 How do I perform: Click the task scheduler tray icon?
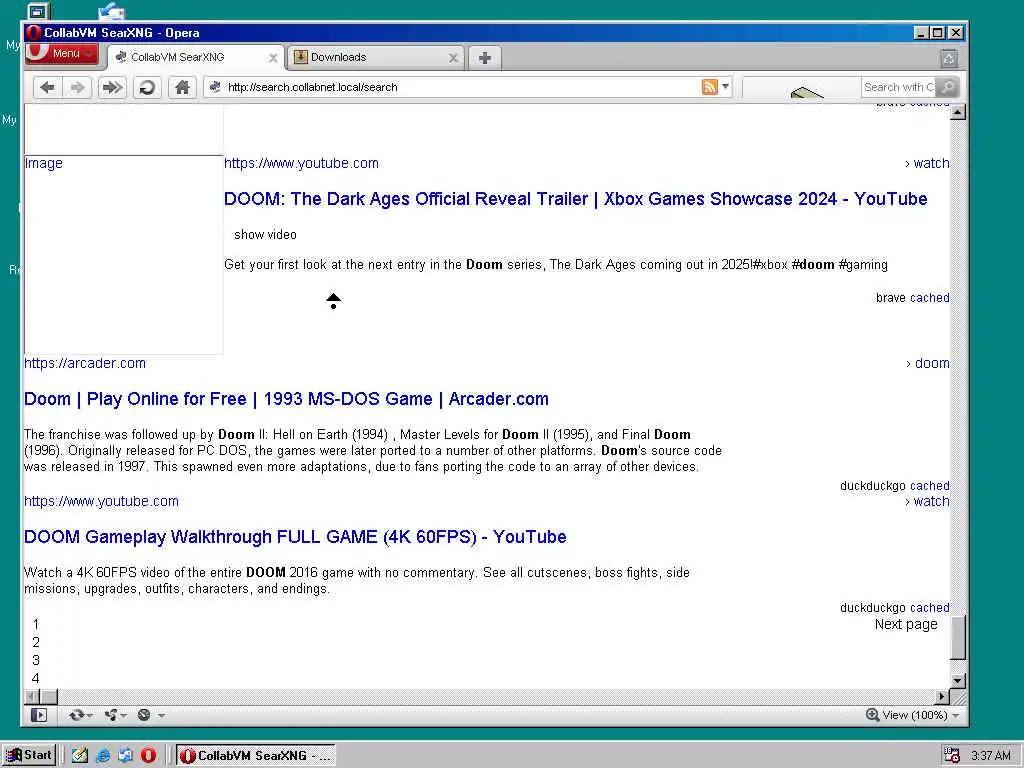(952, 756)
